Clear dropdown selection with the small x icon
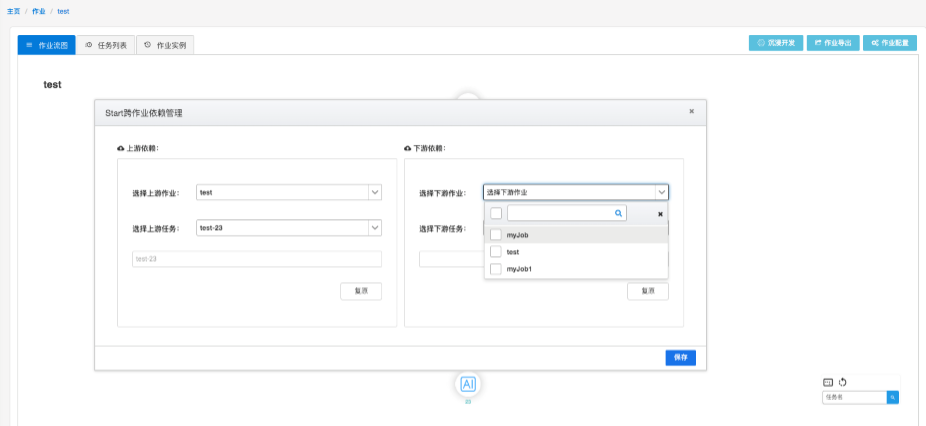The width and height of the screenshot is (926, 426). (x=660, y=214)
